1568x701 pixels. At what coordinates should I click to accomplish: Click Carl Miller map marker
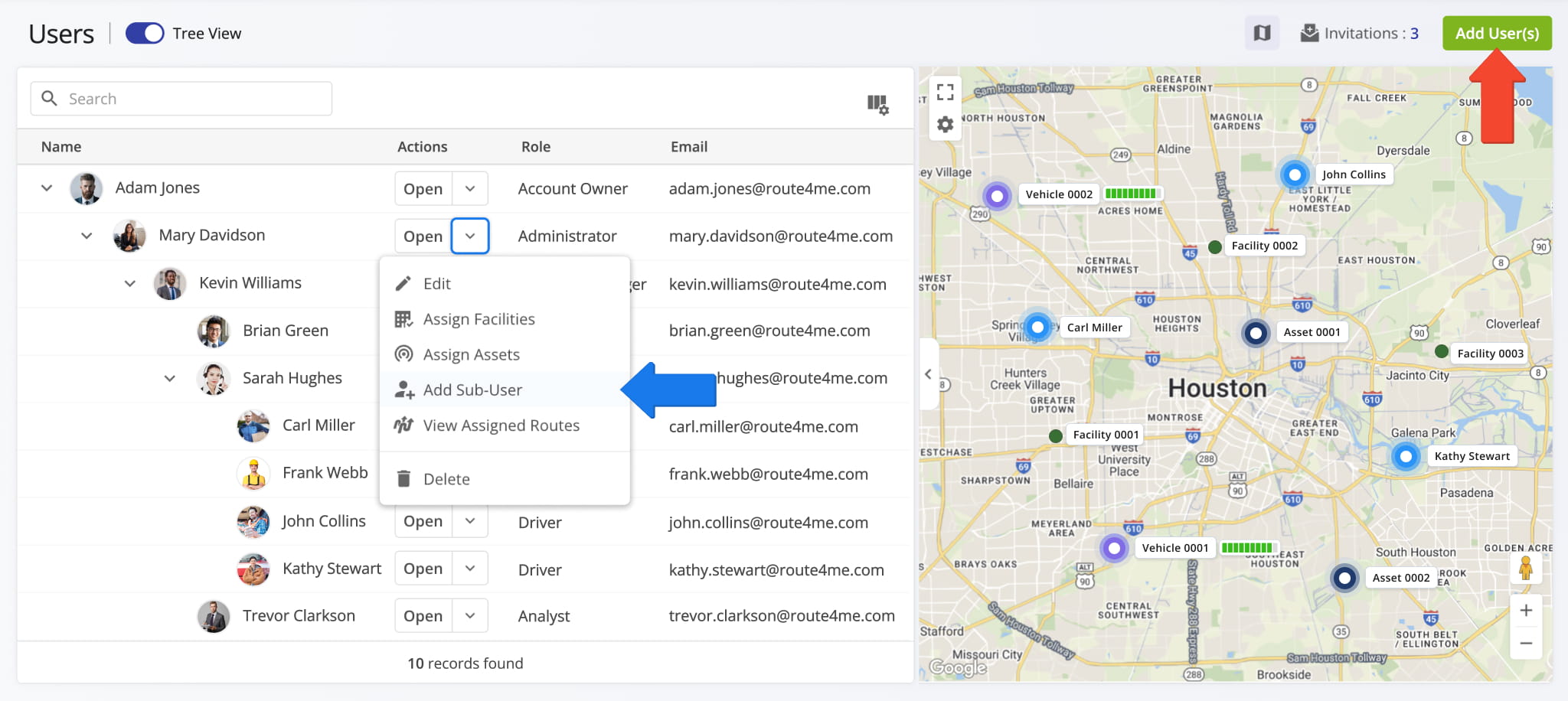point(1037,328)
